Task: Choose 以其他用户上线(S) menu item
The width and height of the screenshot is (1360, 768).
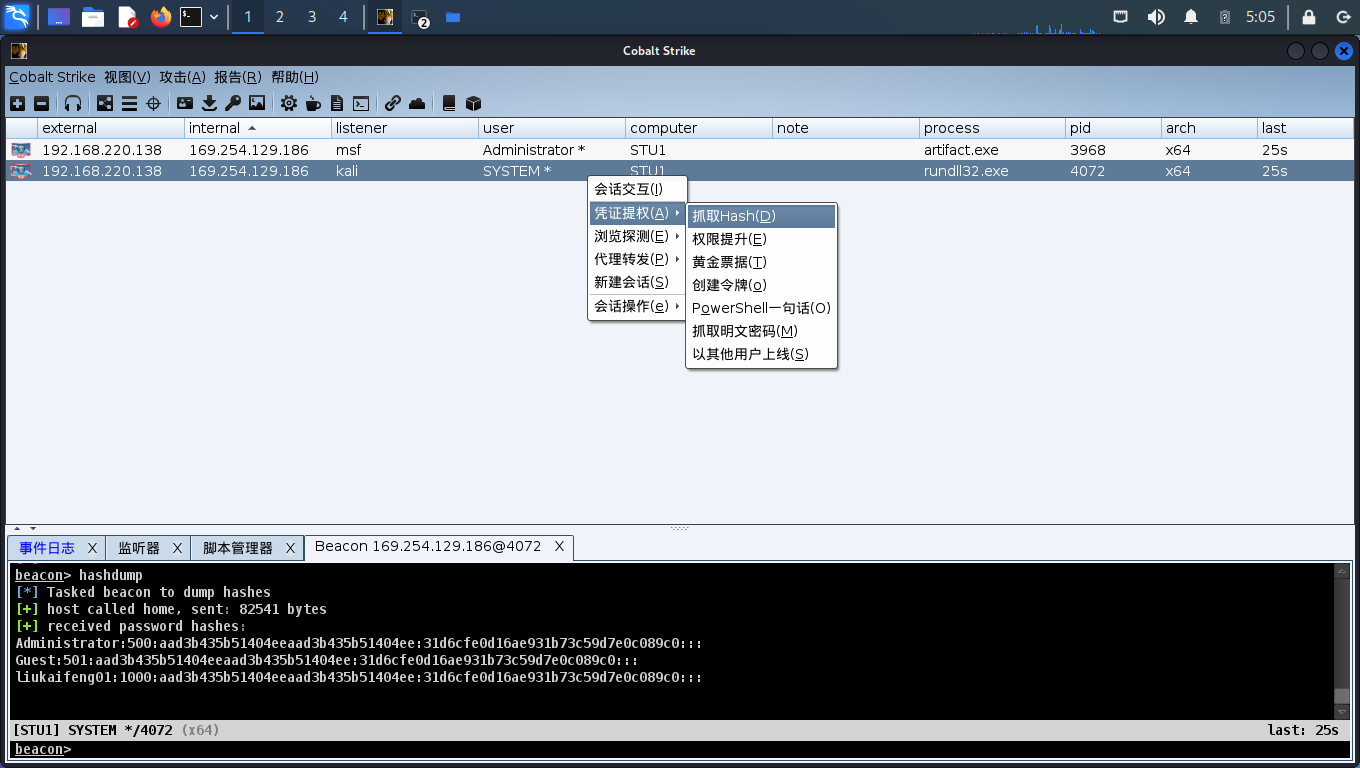Action: click(761, 354)
